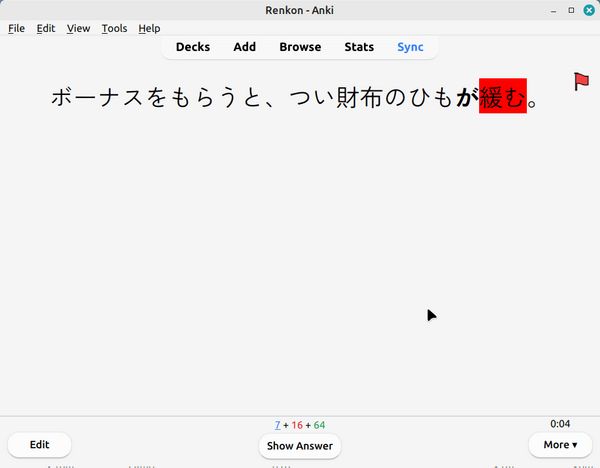This screenshot has width=600, height=468.
Task: Click the review card count 64
Action: (x=319, y=425)
